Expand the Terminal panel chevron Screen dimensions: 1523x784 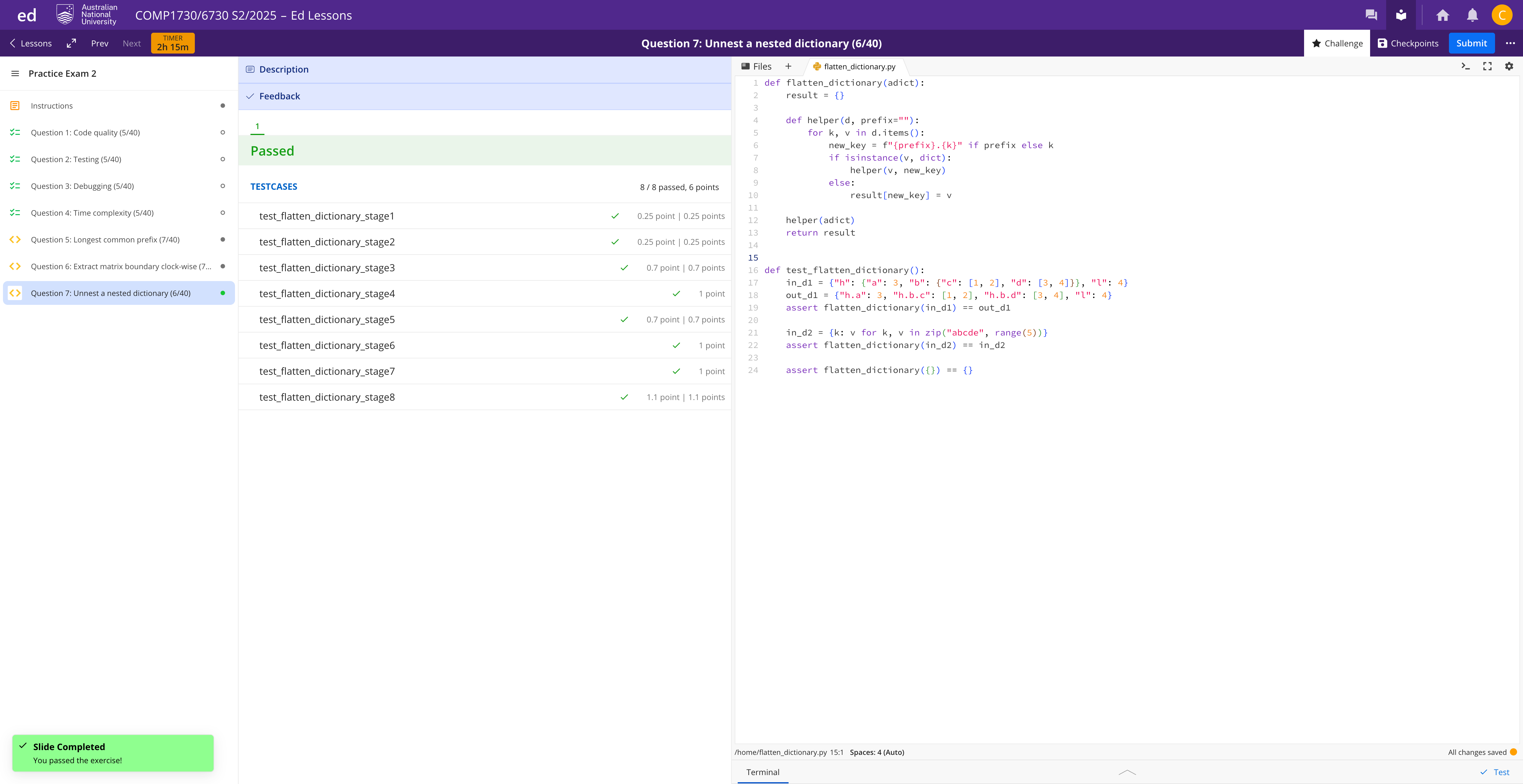point(1127,772)
